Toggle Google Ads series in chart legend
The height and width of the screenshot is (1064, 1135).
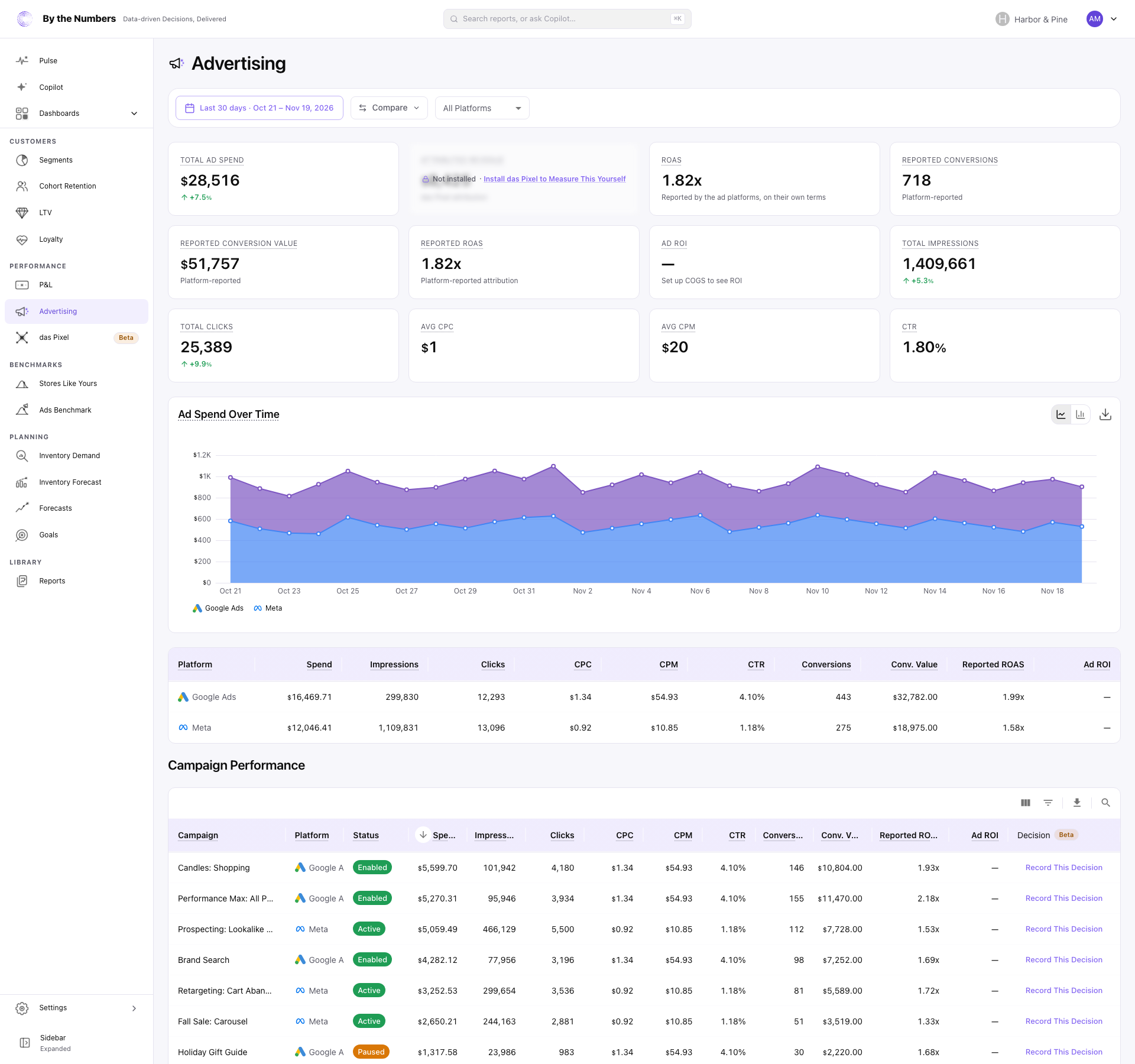pyautogui.click(x=218, y=608)
